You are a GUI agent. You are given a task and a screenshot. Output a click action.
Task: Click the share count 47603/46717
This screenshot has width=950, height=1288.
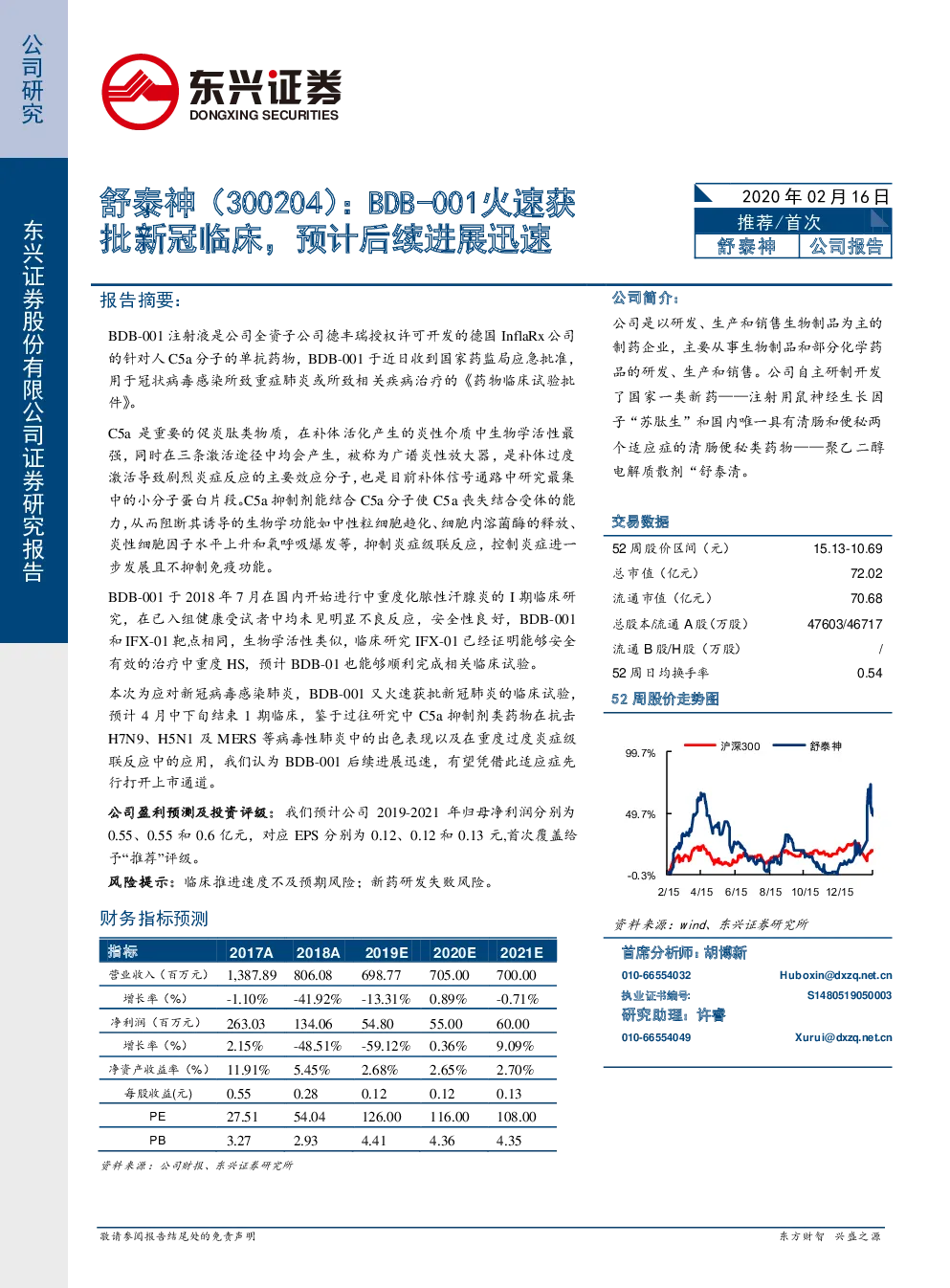(x=845, y=624)
